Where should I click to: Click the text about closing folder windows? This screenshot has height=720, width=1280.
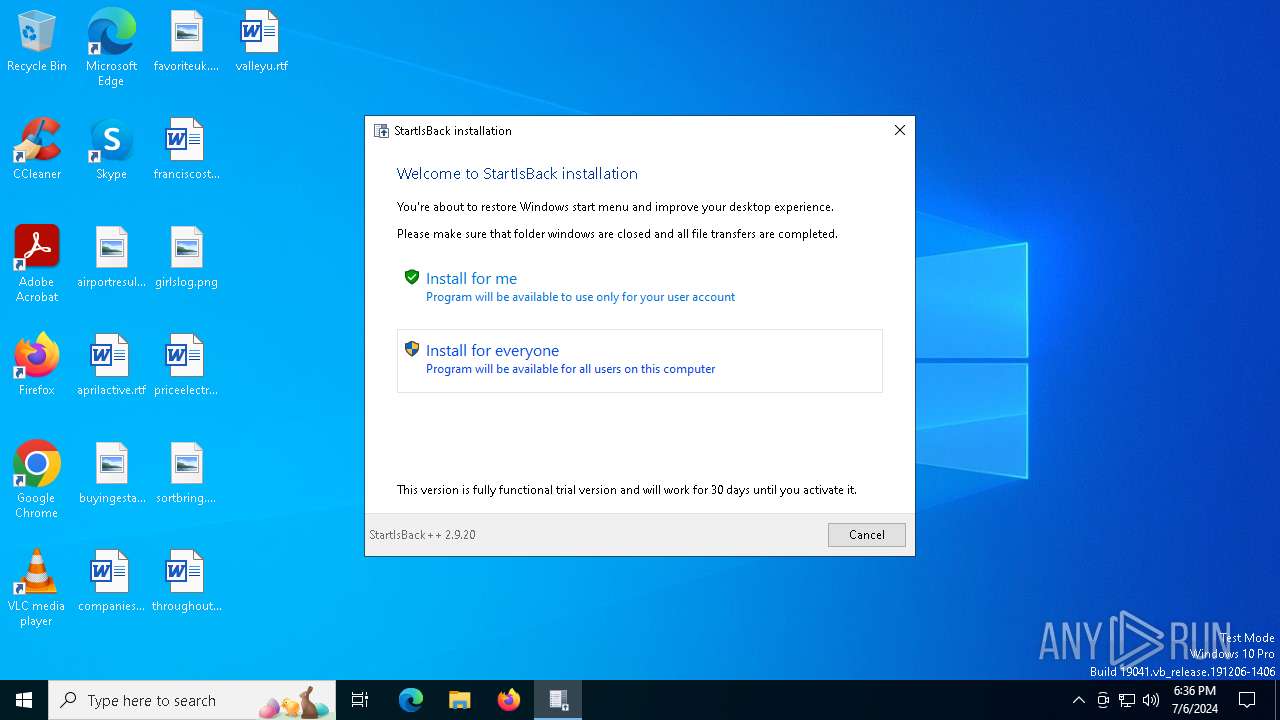click(617, 234)
